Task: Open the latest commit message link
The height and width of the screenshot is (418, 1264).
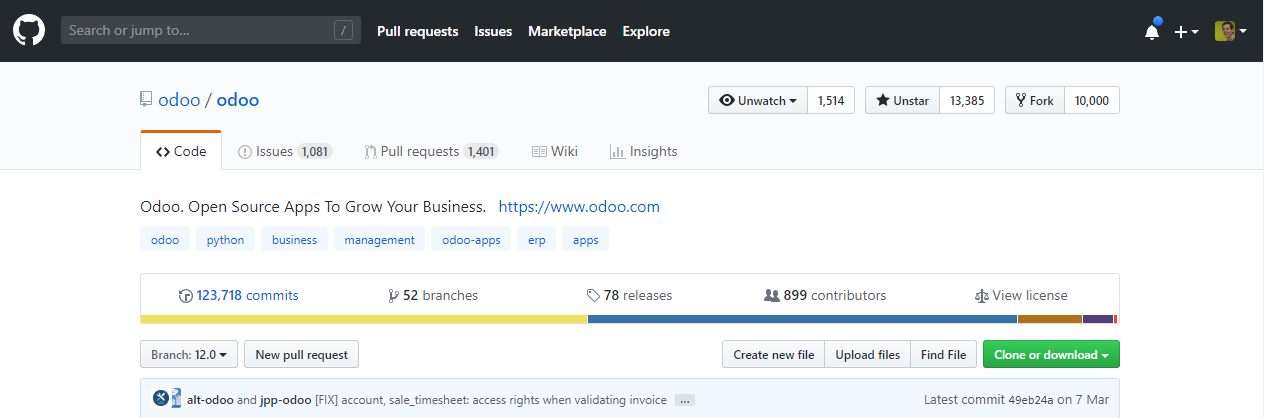Action: 491,400
